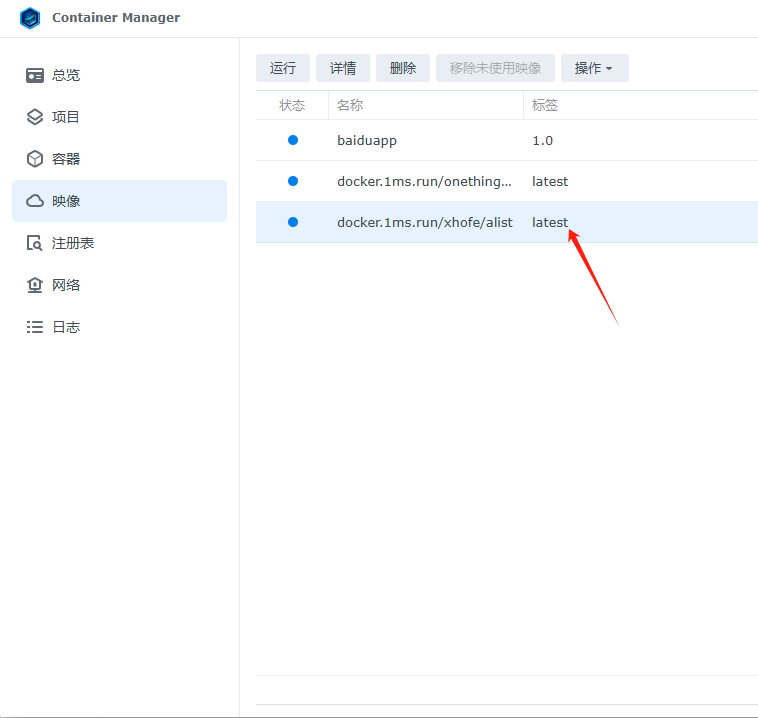Click the 网络 network house icon
The height and width of the screenshot is (718, 758).
pos(35,285)
